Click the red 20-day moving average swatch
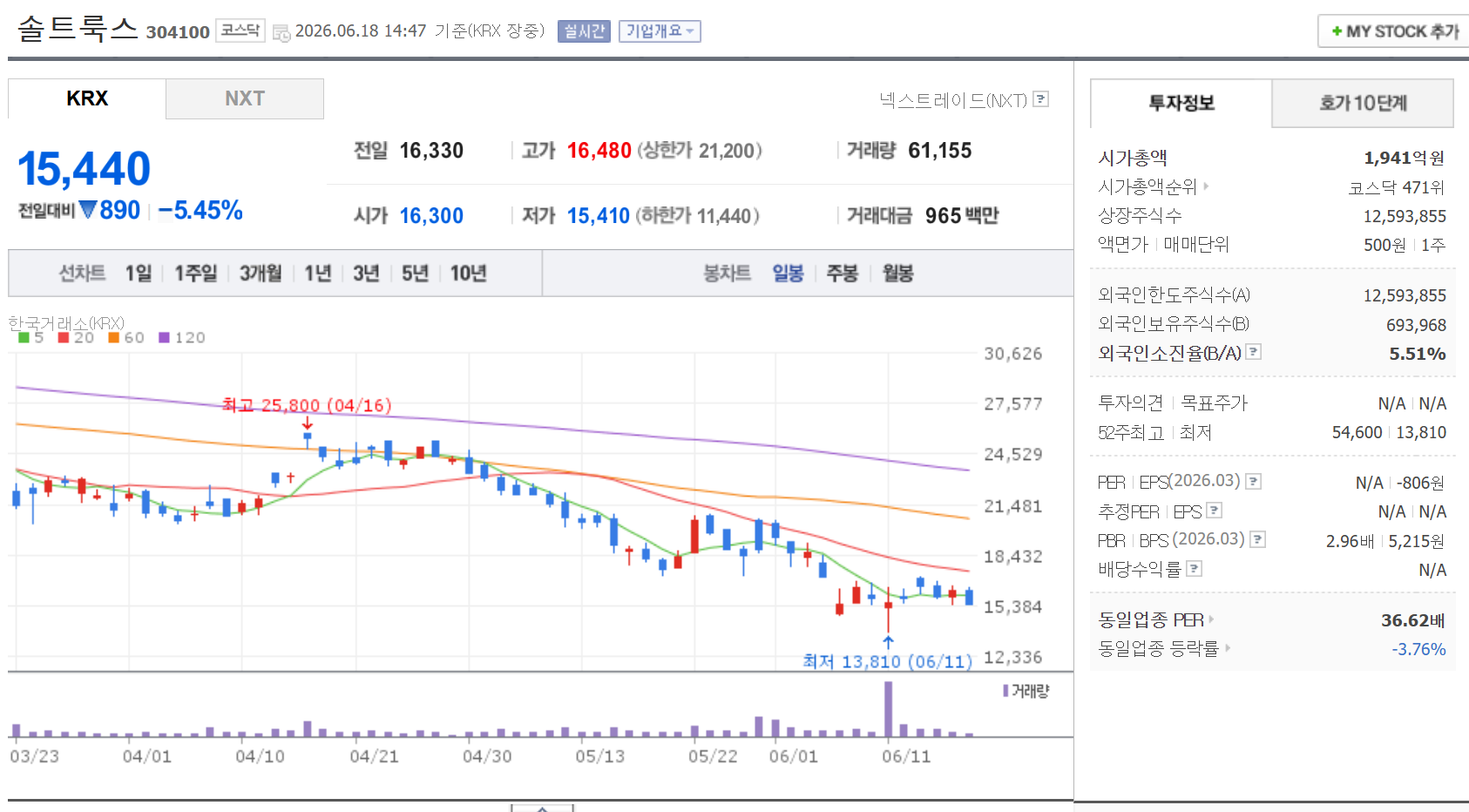This screenshot has width=1469, height=812. pyautogui.click(x=64, y=337)
